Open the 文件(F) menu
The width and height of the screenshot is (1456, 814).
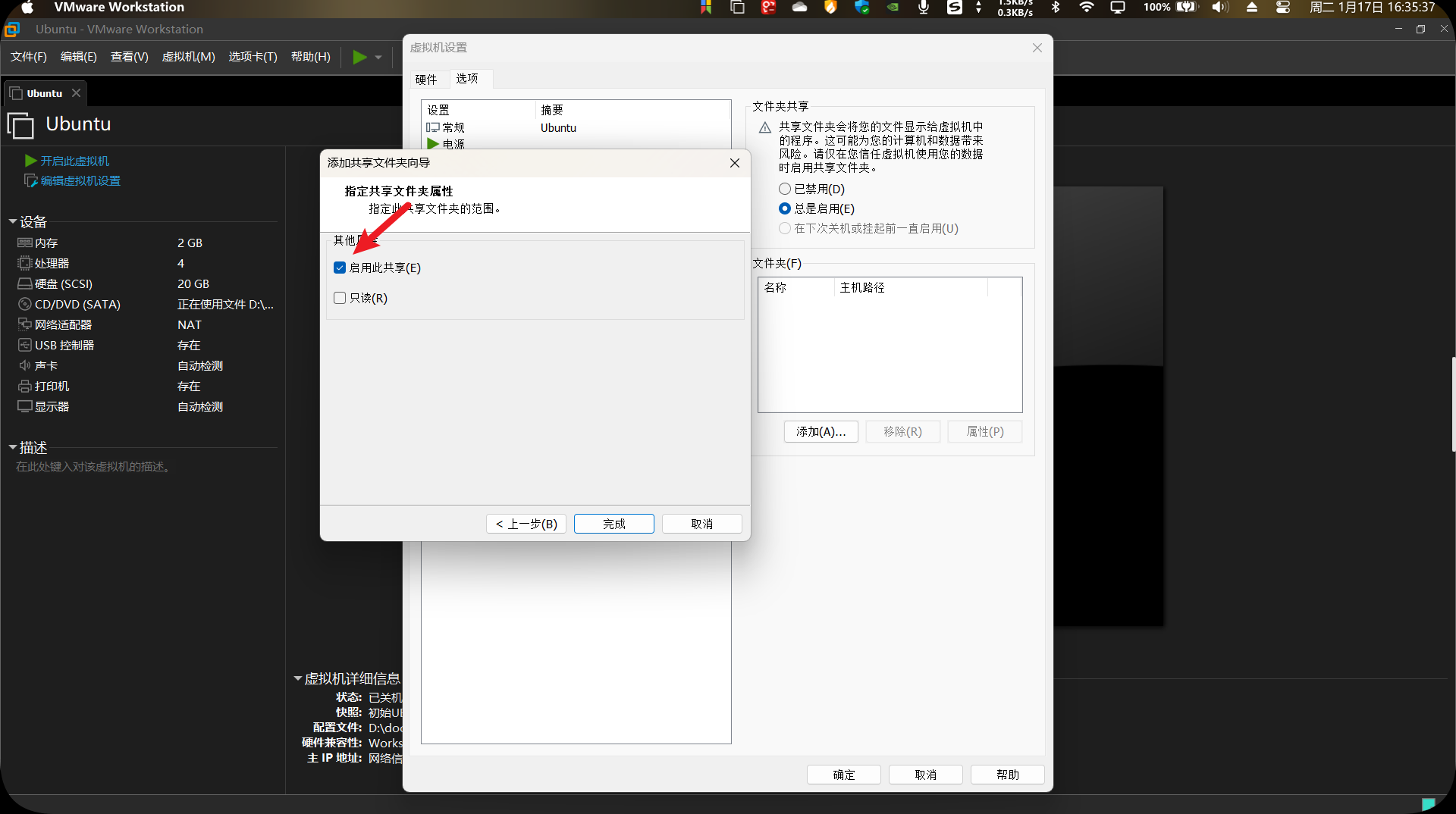[x=29, y=57]
